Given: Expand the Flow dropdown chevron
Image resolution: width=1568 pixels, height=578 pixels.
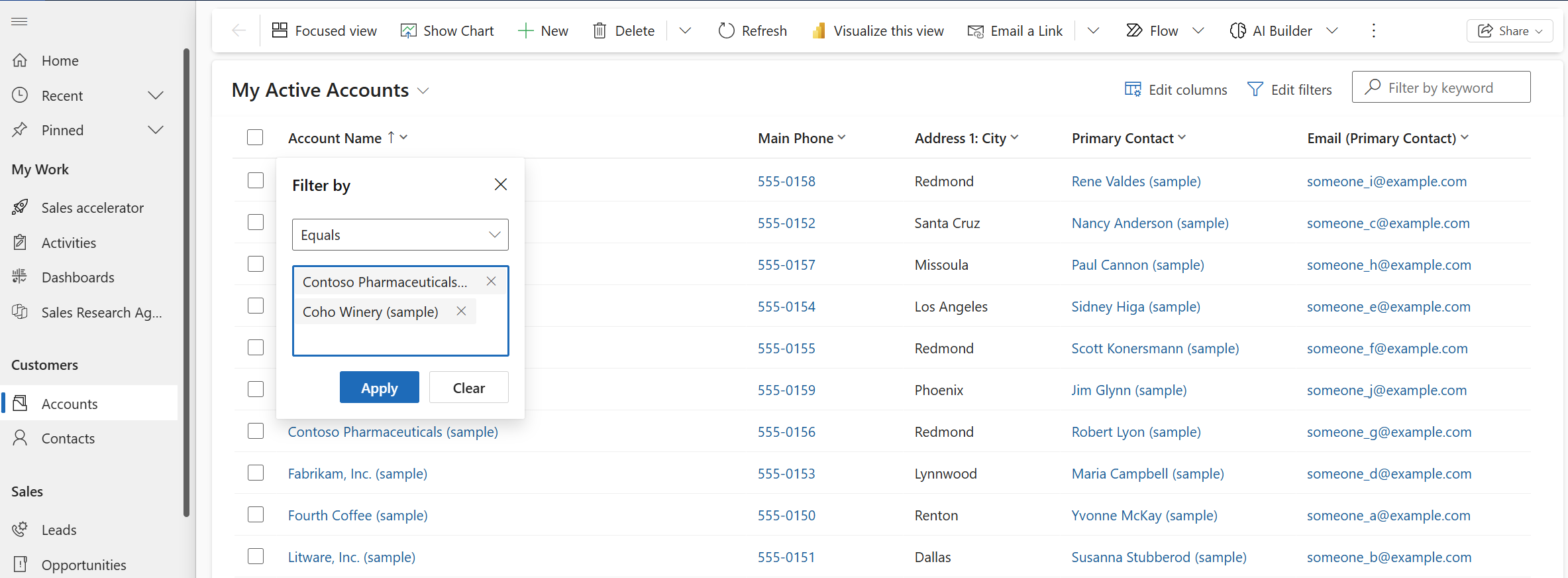Looking at the screenshot, I should [1198, 30].
